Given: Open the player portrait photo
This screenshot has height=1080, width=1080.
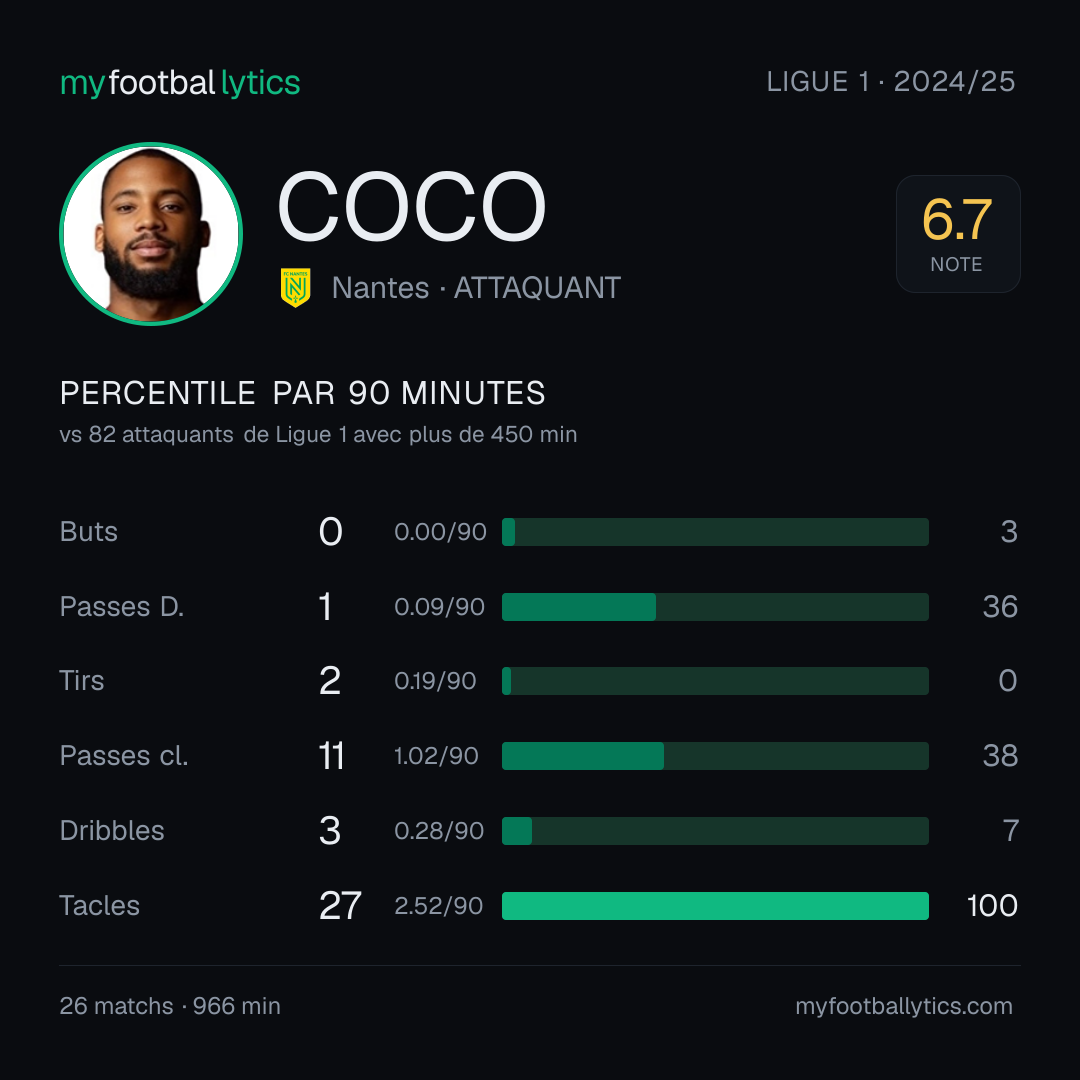Looking at the screenshot, I should click(151, 234).
